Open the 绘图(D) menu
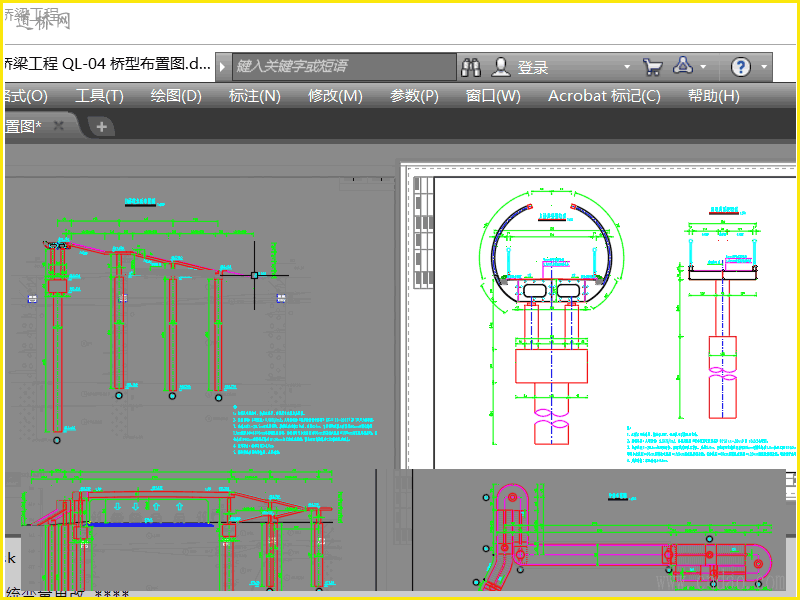 coord(176,96)
